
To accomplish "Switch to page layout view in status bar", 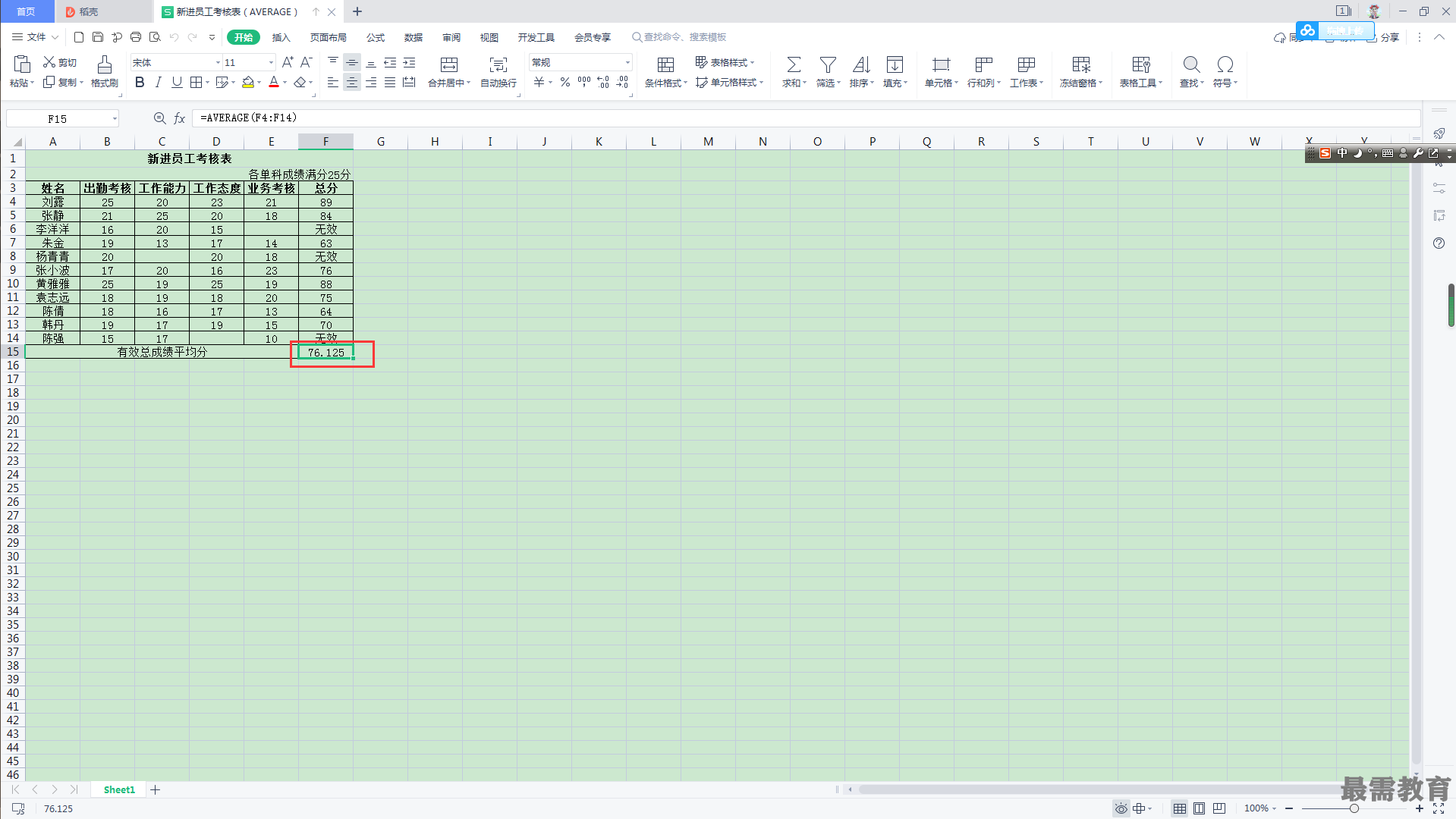I will click(x=1199, y=808).
